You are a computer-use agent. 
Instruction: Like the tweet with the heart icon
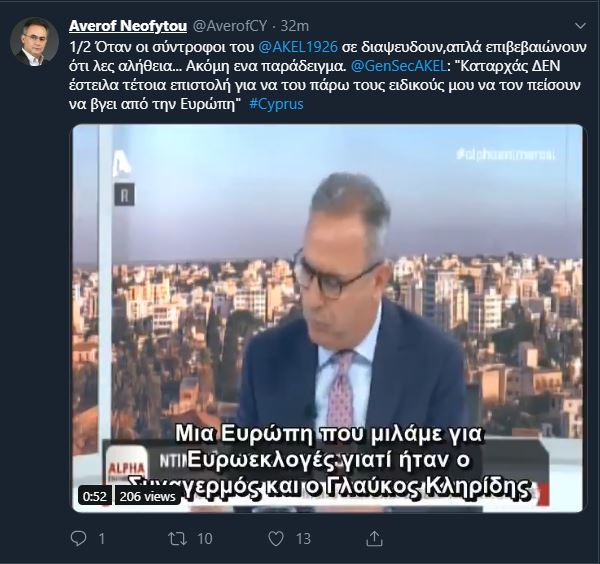coord(276,539)
